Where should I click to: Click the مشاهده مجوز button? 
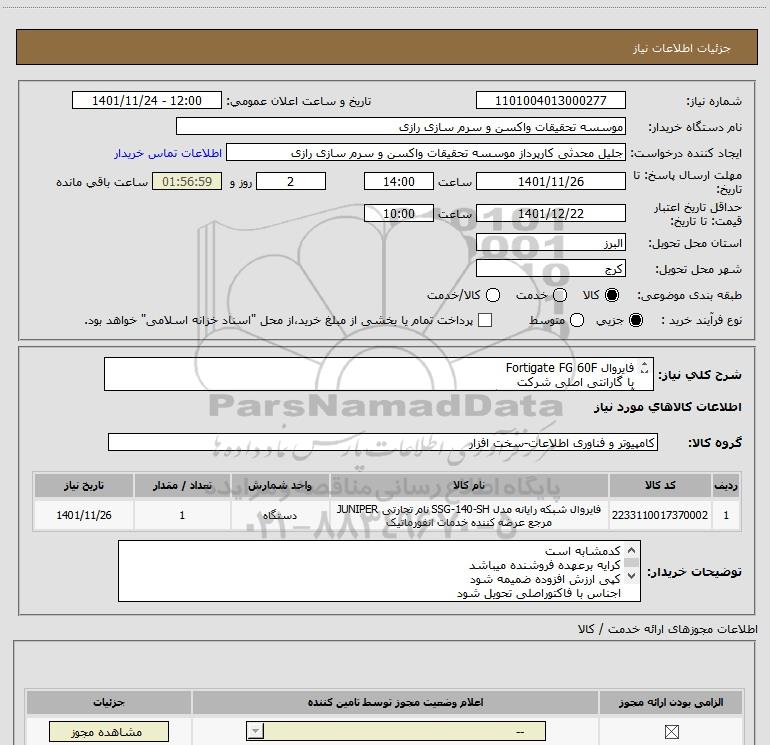[x=109, y=732]
